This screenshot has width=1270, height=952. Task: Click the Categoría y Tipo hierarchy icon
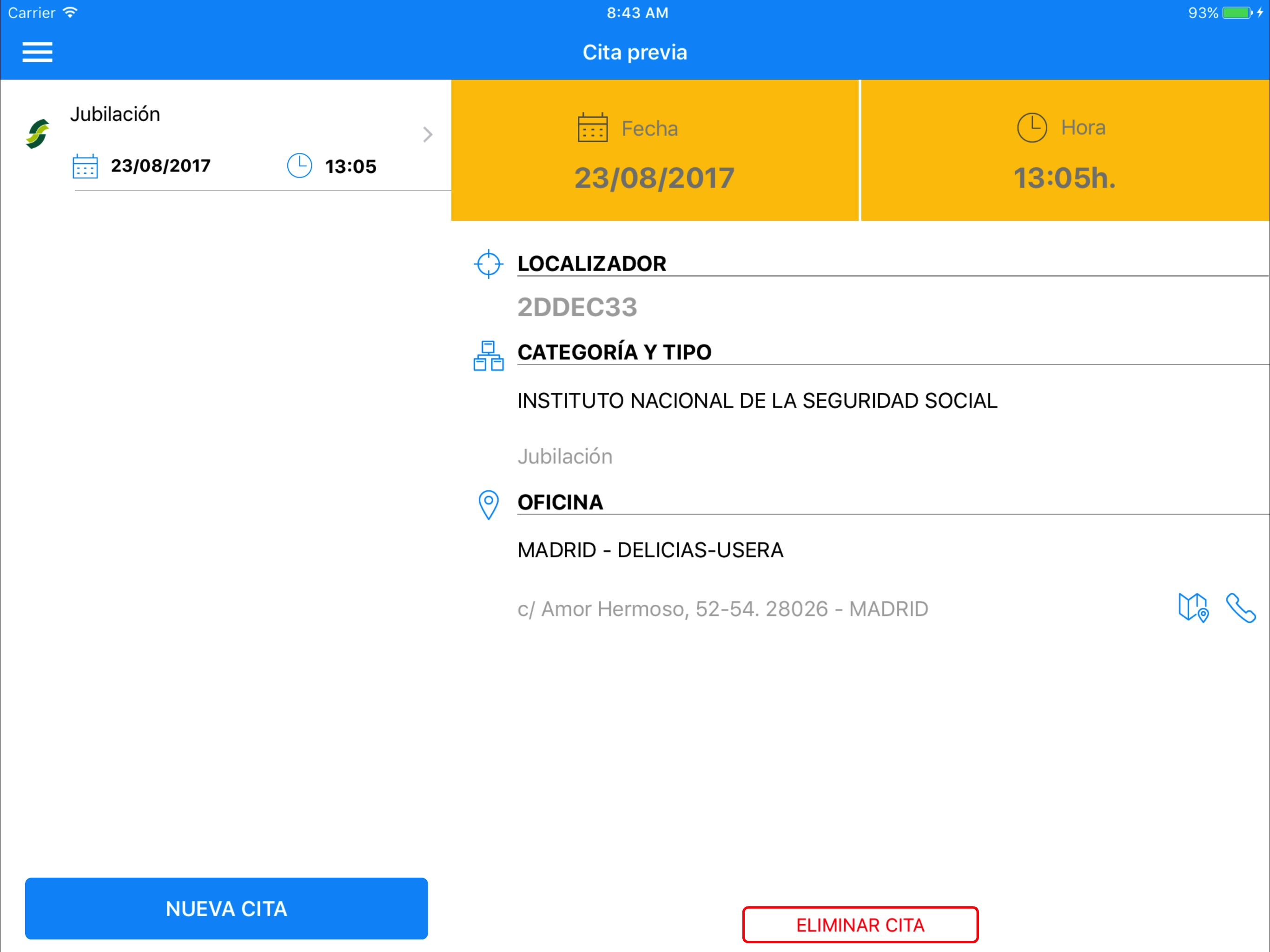(x=489, y=356)
